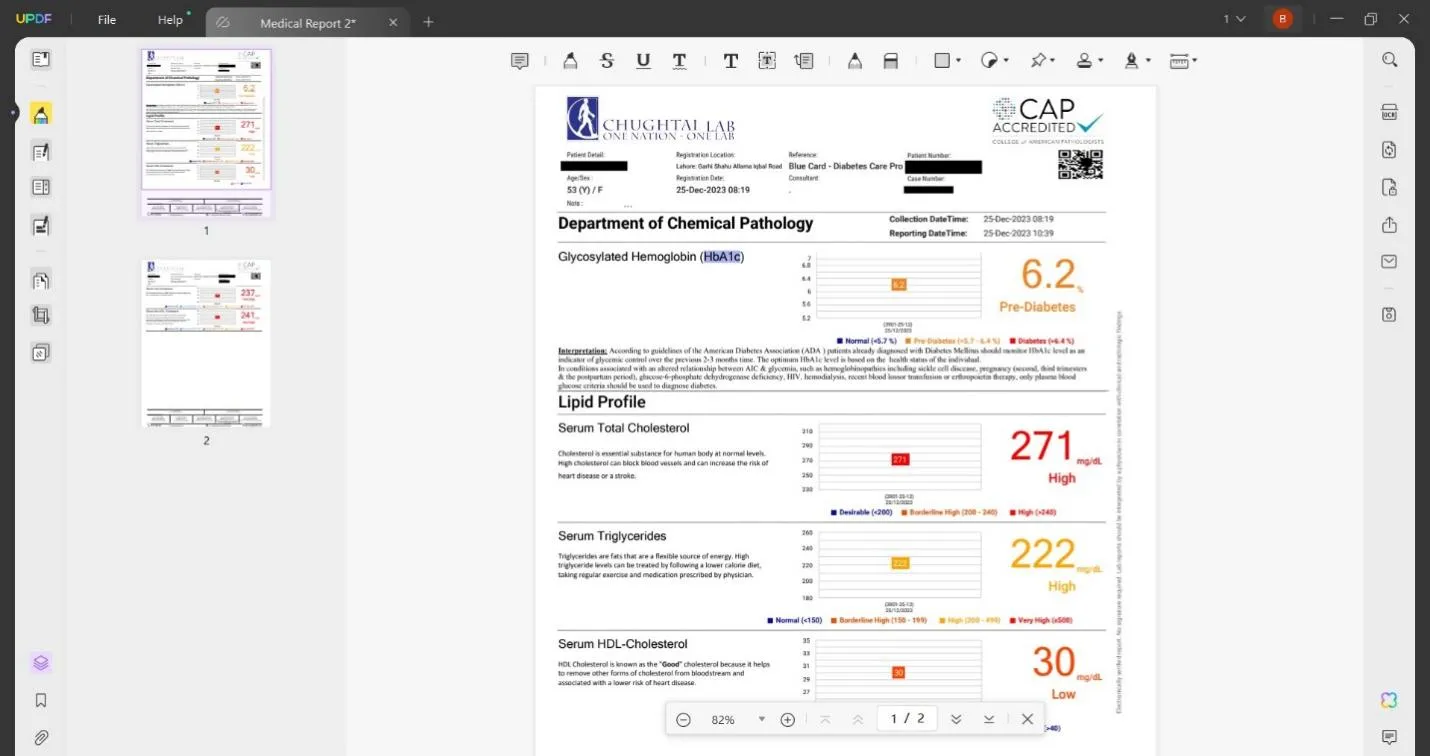1430x756 pixels.
Task: Open the Search magnifier in right sidebar
Action: [1389, 60]
